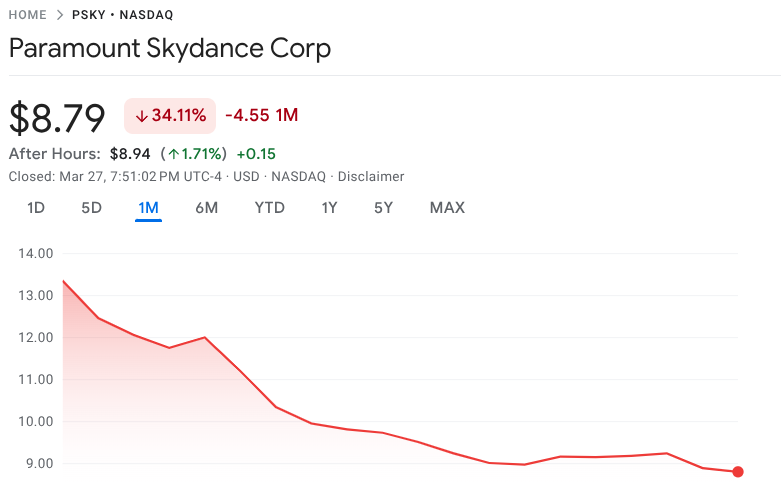This screenshot has width=781, height=494.
Task: Click the green up arrow by 1.71%
Action: [173, 154]
